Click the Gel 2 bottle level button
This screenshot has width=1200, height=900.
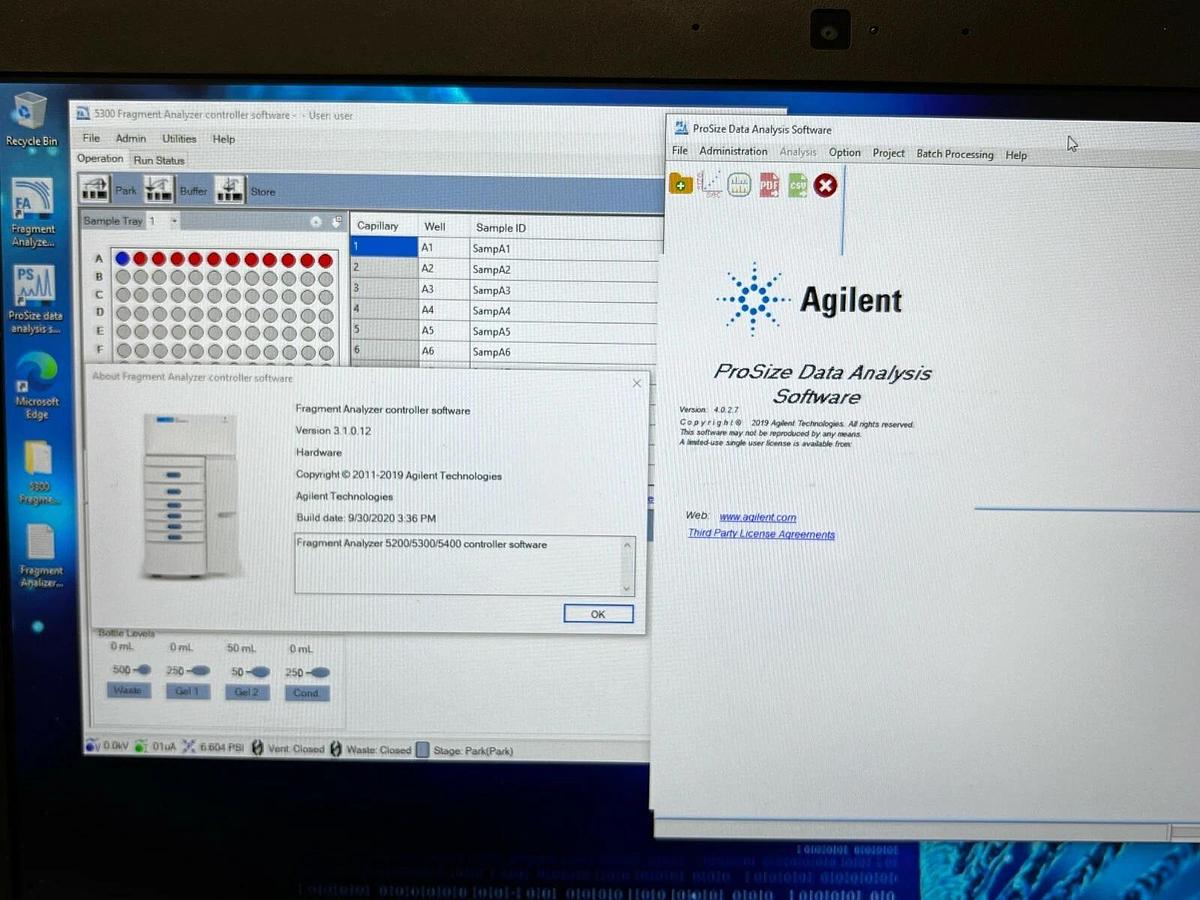pos(247,692)
